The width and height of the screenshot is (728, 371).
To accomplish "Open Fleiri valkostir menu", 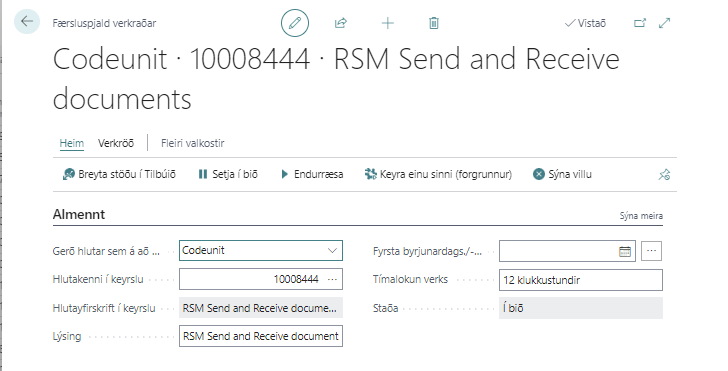I will [193, 143].
